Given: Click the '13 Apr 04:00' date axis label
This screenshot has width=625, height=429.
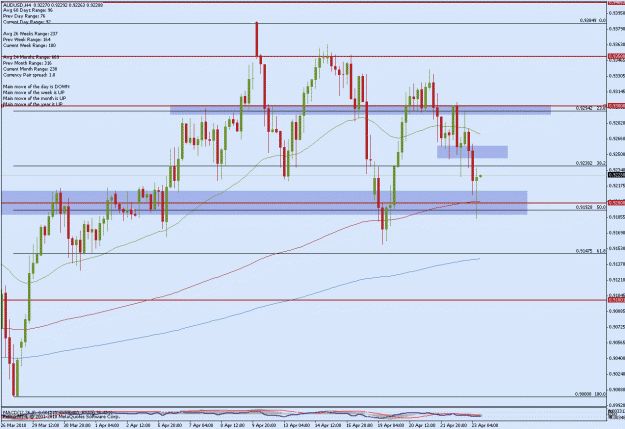Looking at the screenshot, I should (x=296, y=425).
